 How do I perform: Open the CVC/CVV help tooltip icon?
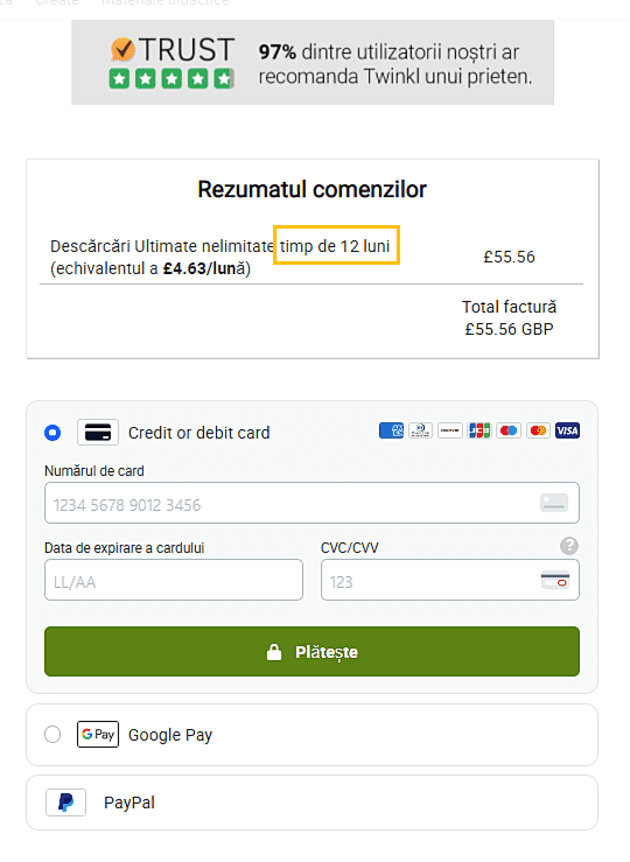(x=568, y=546)
